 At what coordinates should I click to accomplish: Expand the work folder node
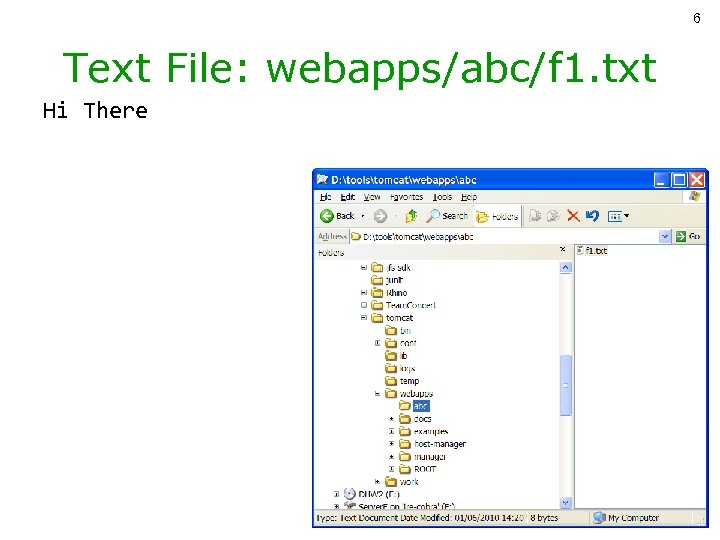tap(377, 482)
